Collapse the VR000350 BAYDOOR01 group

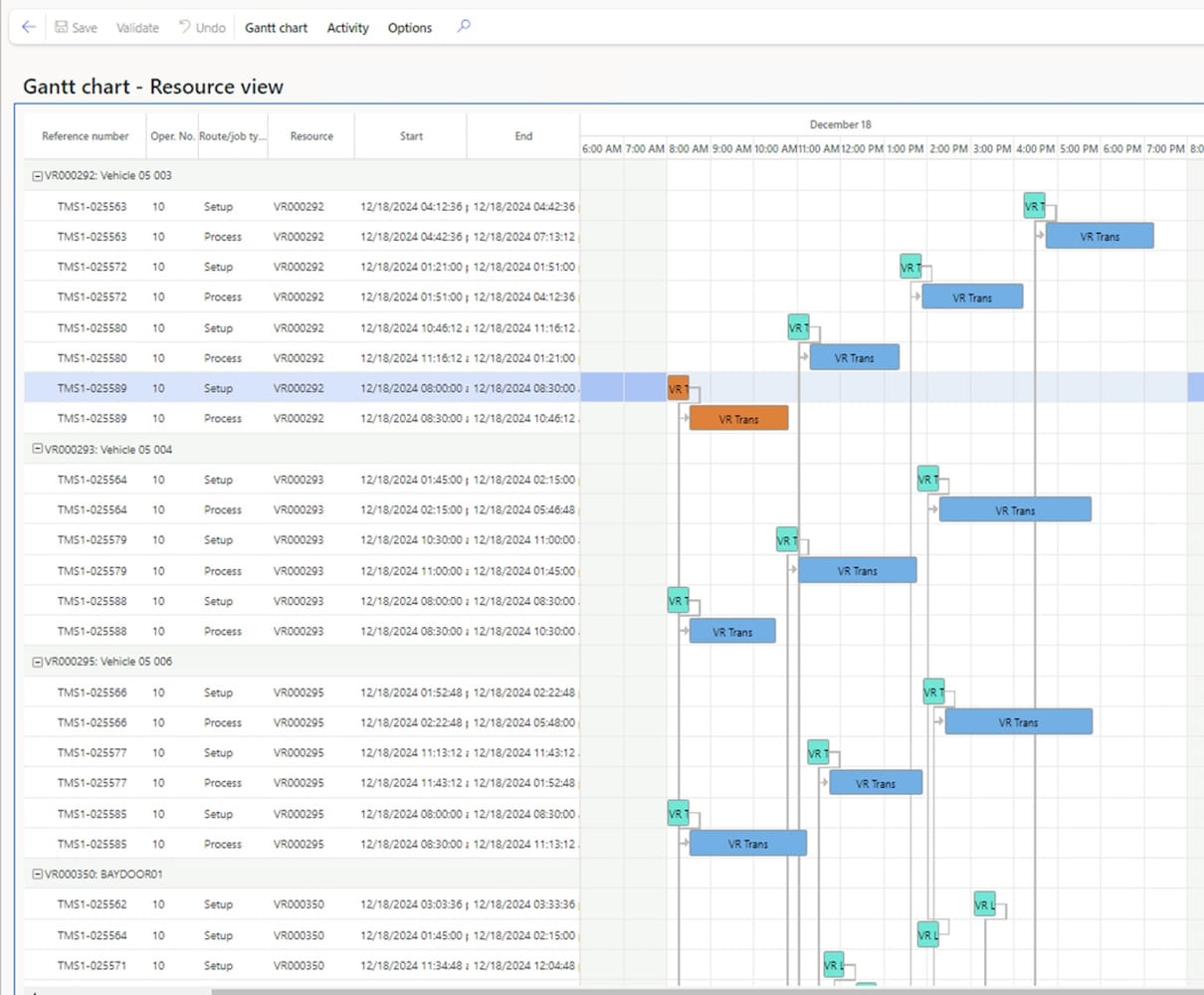tap(38, 874)
